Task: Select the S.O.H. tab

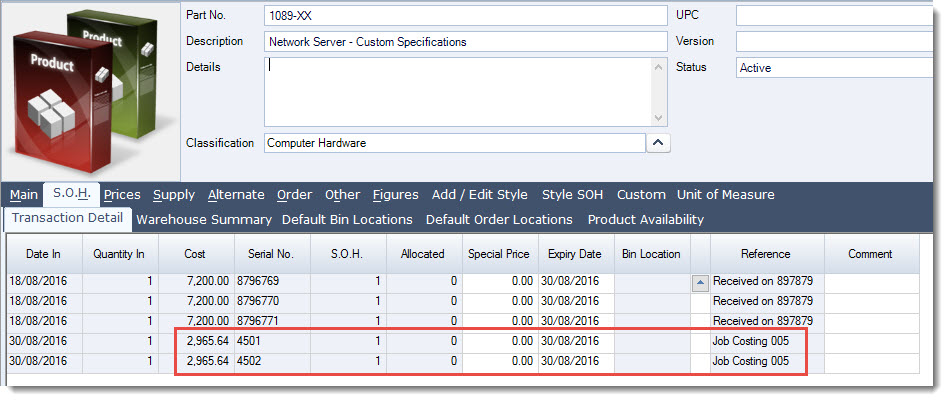Action: point(72,194)
